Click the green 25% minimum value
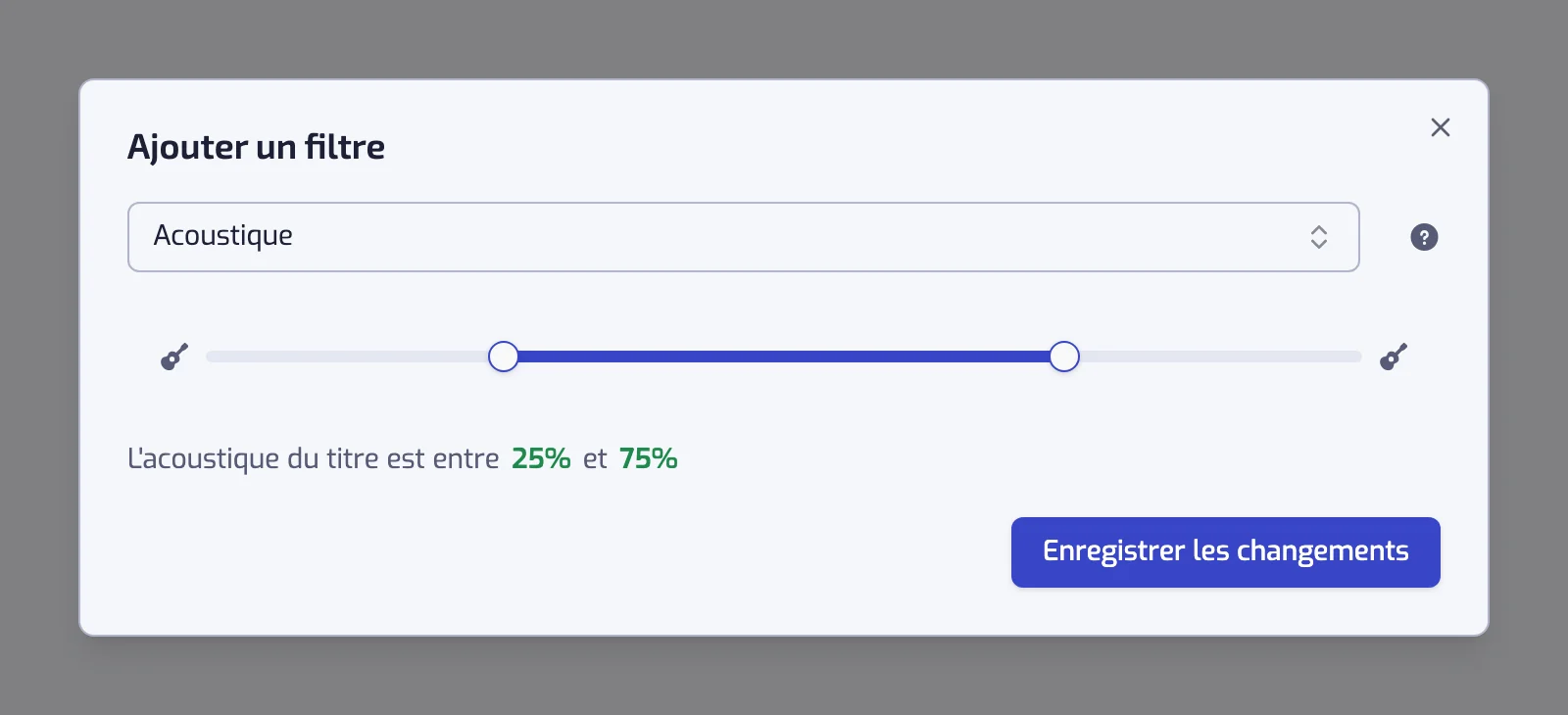The image size is (1568, 715). click(x=541, y=458)
